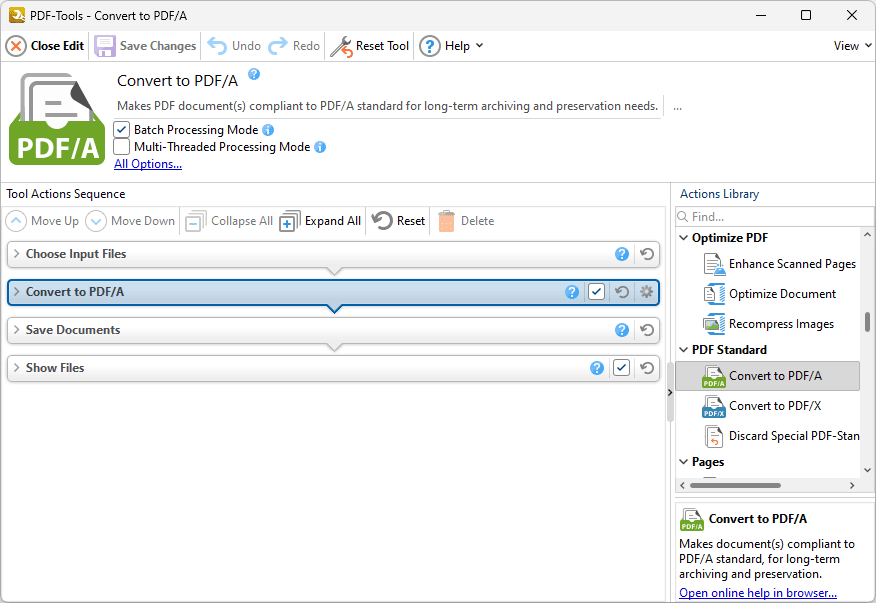This screenshot has height=603, width=876.
Task: Click the library scroll left arrow
Action: (x=683, y=486)
